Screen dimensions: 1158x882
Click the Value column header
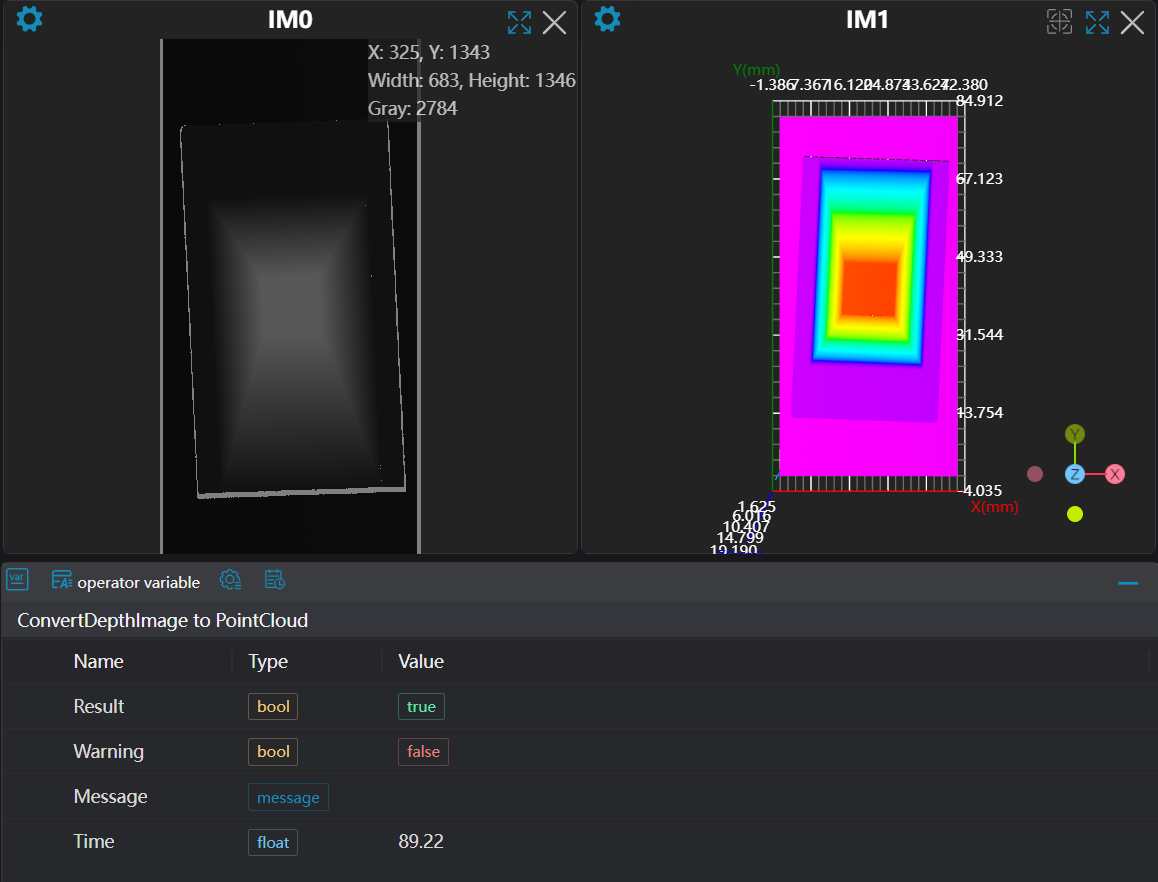tap(421, 661)
